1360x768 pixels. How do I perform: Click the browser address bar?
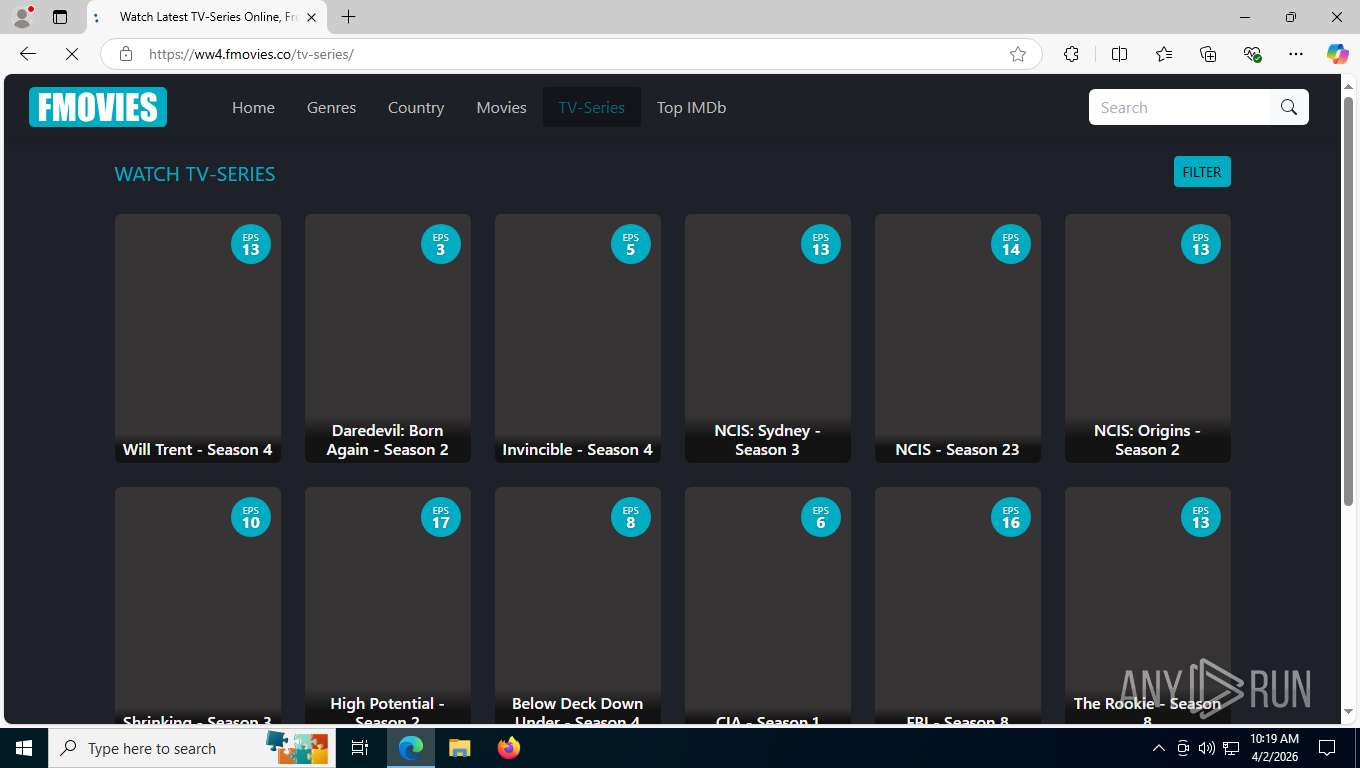pyautogui.click(x=570, y=54)
